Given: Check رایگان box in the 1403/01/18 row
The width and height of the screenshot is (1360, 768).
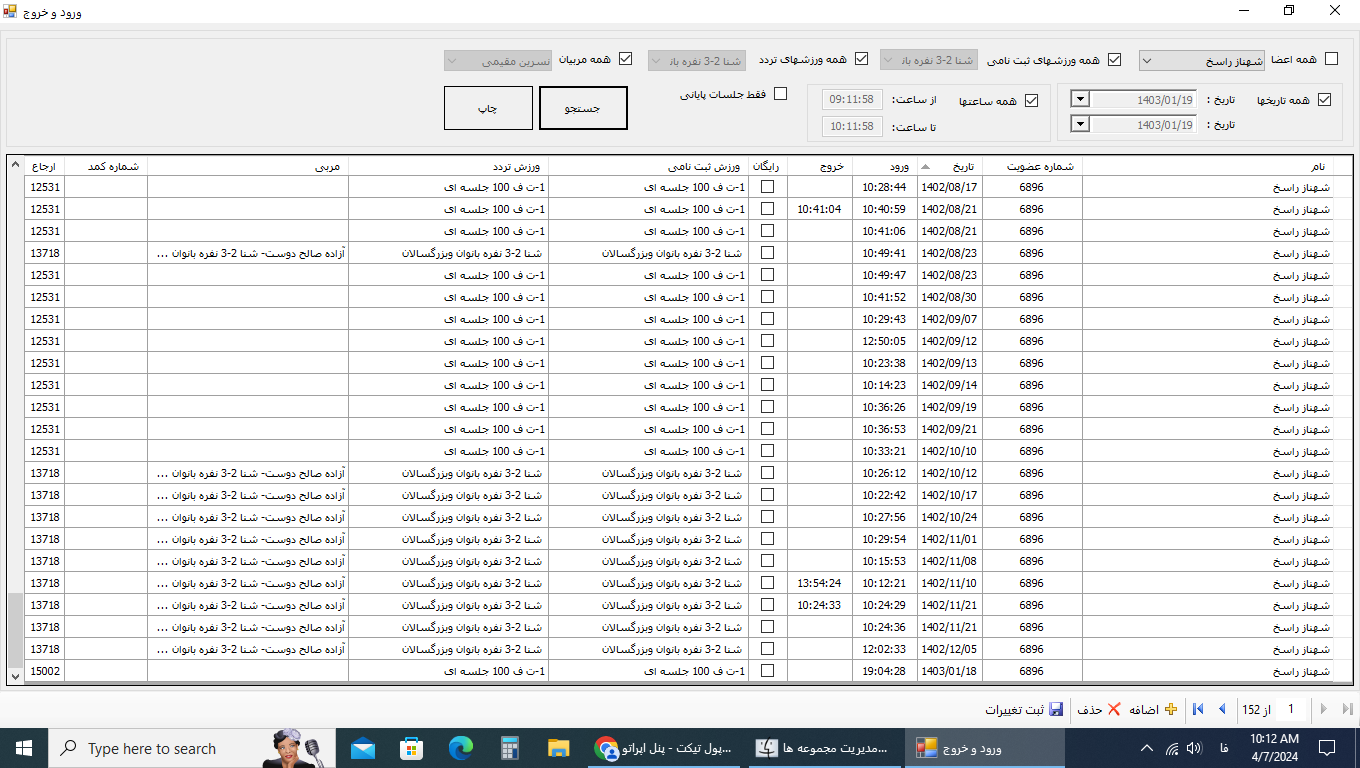Looking at the screenshot, I should click(768, 671).
